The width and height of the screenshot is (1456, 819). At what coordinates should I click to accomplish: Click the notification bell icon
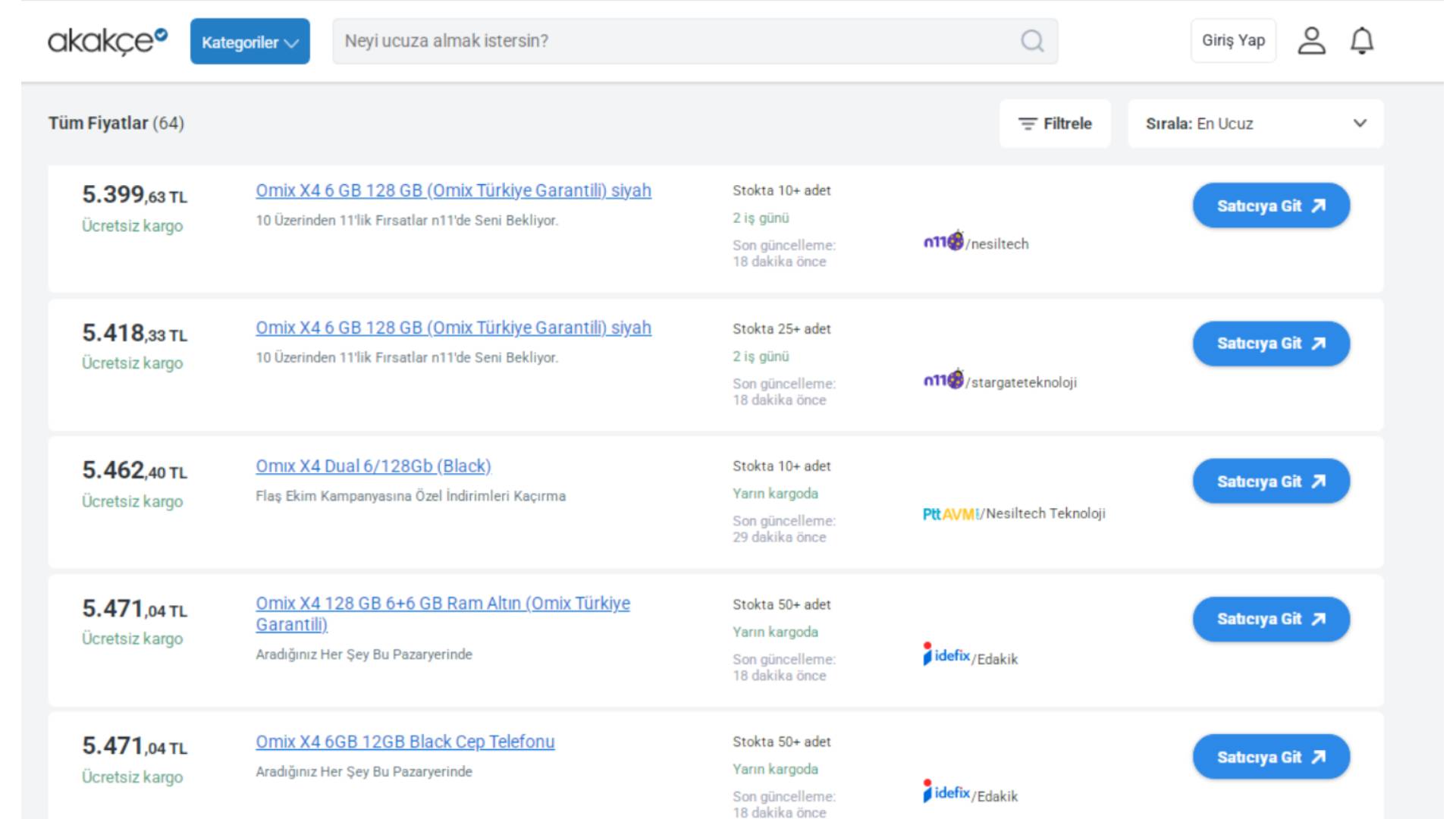coord(1362,41)
